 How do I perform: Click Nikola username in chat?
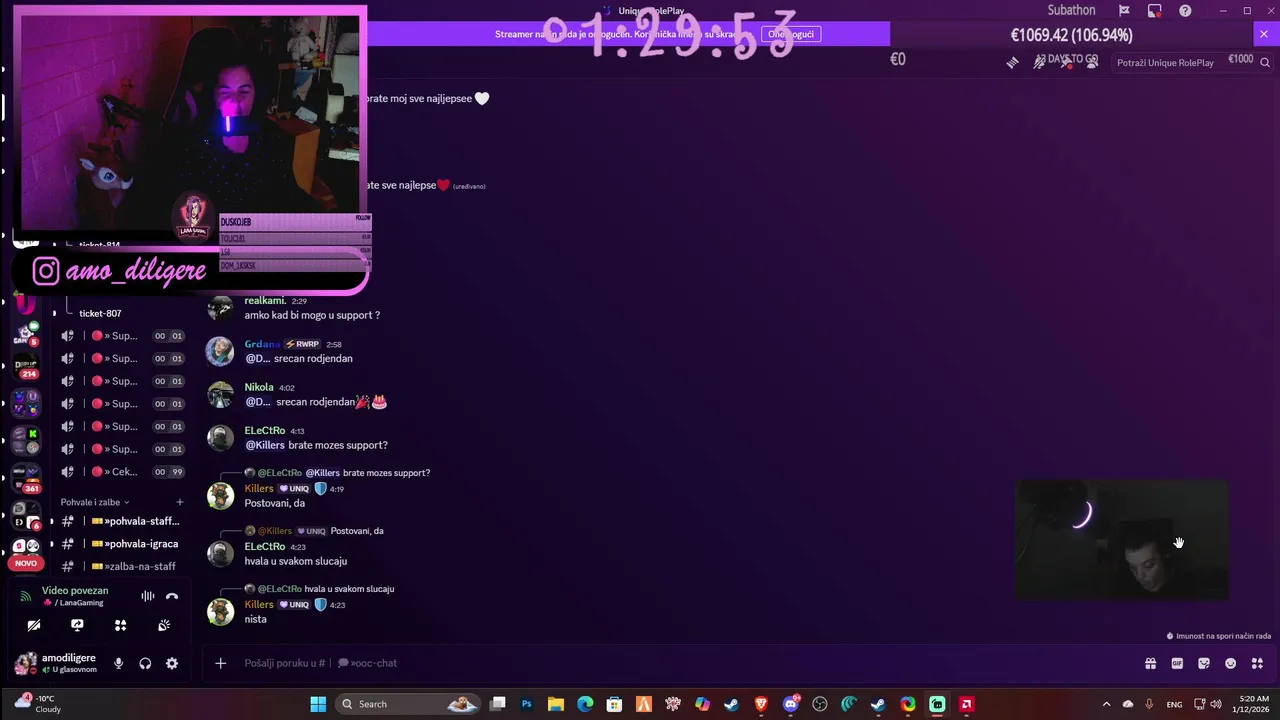coord(259,387)
